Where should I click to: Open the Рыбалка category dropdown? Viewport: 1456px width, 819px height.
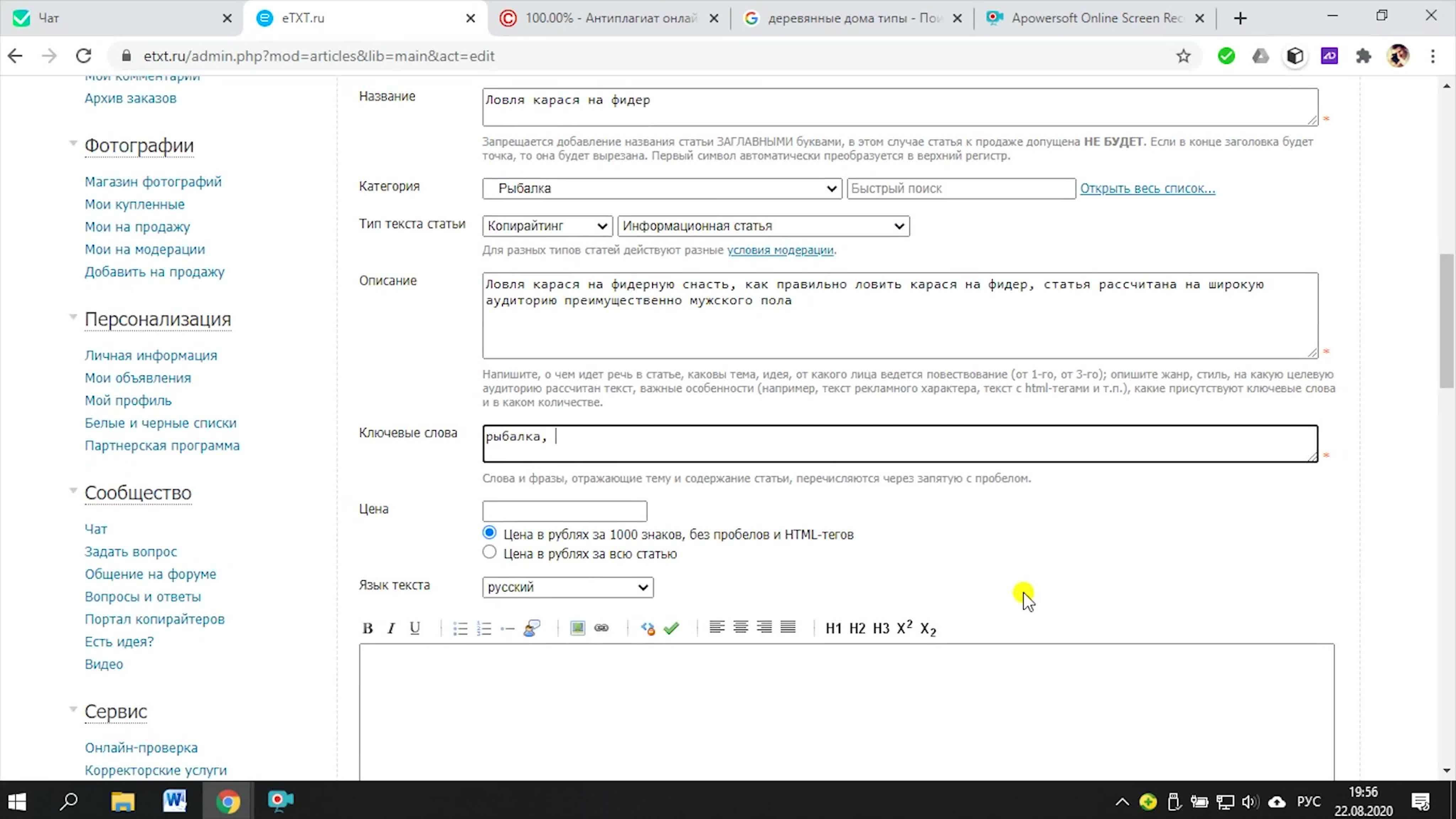coord(662,188)
